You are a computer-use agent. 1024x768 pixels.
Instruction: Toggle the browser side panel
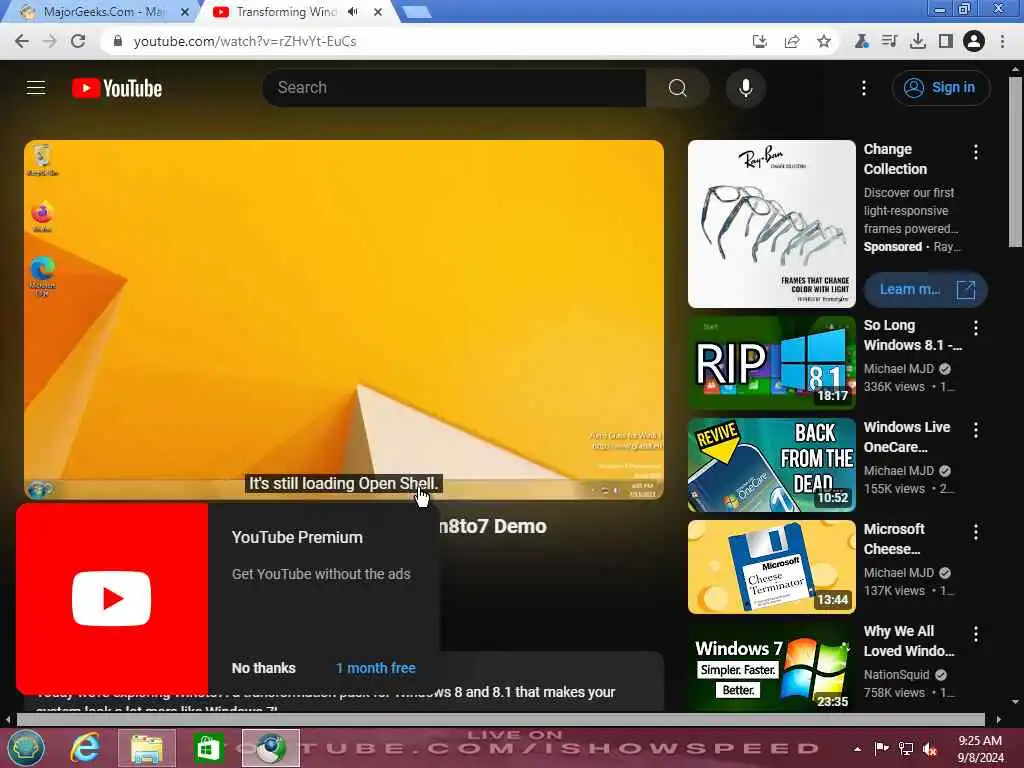tap(945, 41)
